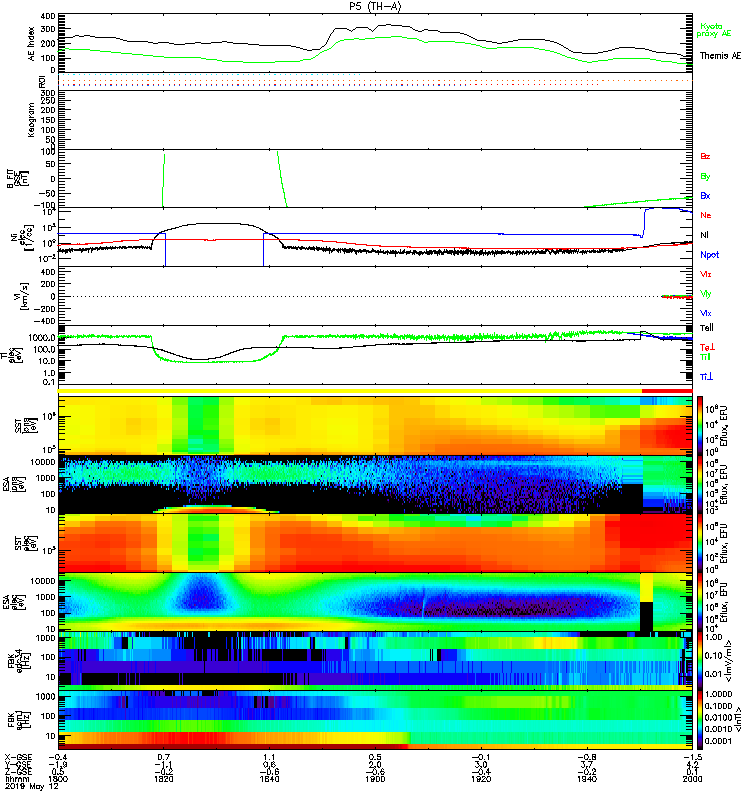Click the SST electrons Eflux color bar
Image resolution: width=750 pixels, height=800 pixels.
(x=699, y=543)
